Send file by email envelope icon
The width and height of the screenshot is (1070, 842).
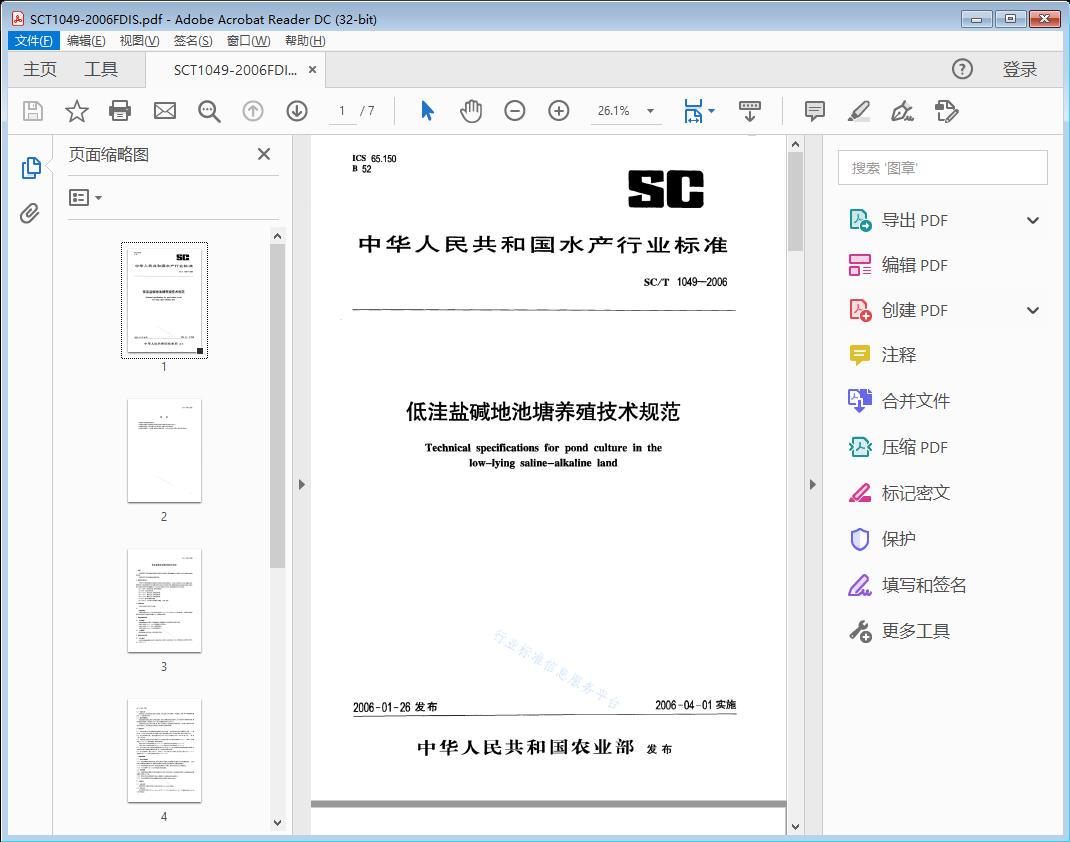(x=164, y=111)
